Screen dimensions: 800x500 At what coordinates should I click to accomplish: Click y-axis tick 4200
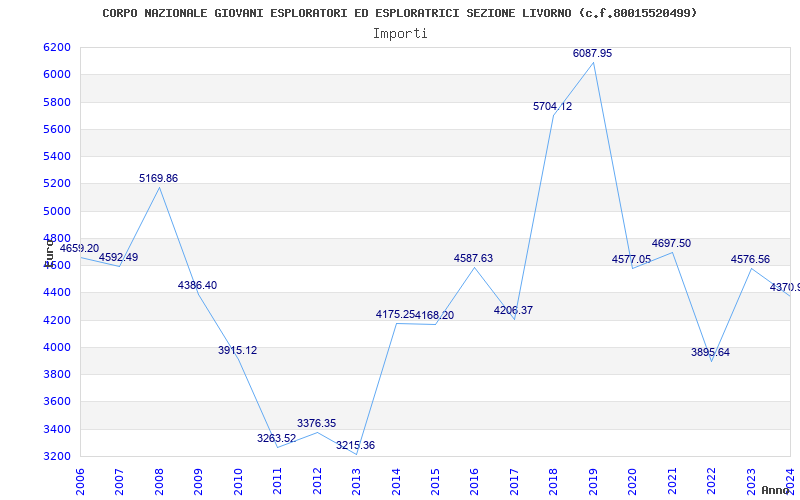(x=57, y=320)
